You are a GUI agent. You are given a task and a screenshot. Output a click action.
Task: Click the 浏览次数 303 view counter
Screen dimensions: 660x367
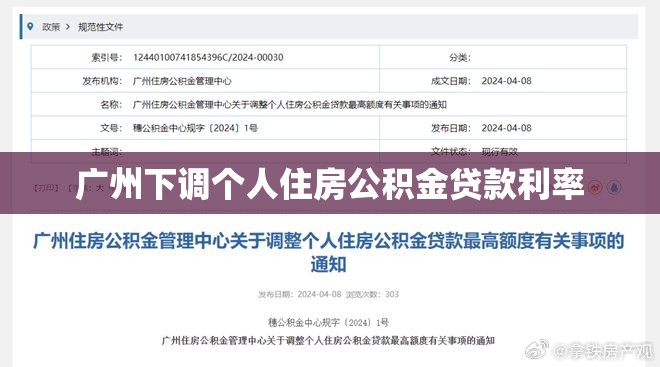pyautogui.click(x=372, y=294)
